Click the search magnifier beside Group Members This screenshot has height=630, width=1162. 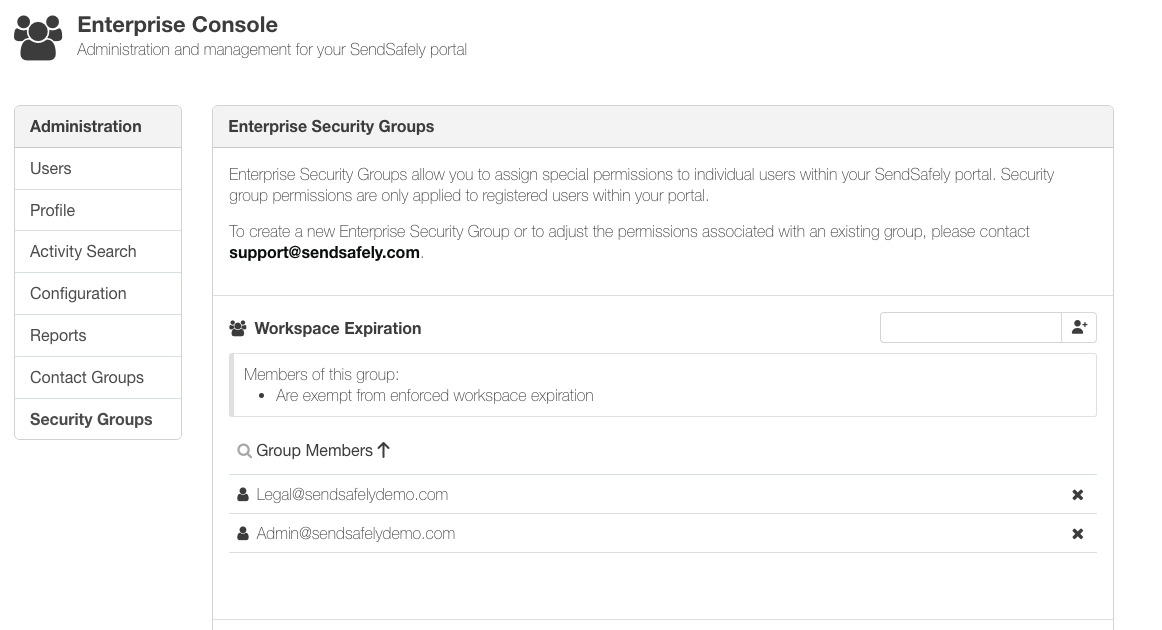tap(244, 451)
